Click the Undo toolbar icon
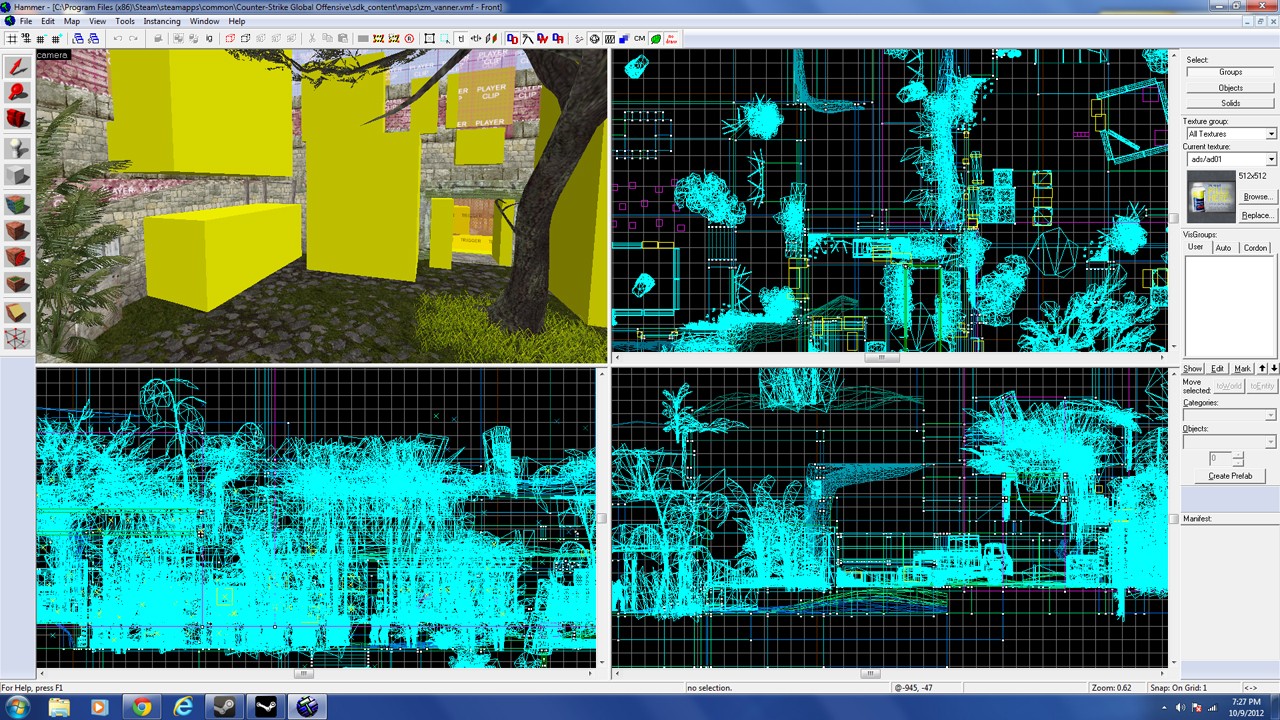 click(118, 39)
